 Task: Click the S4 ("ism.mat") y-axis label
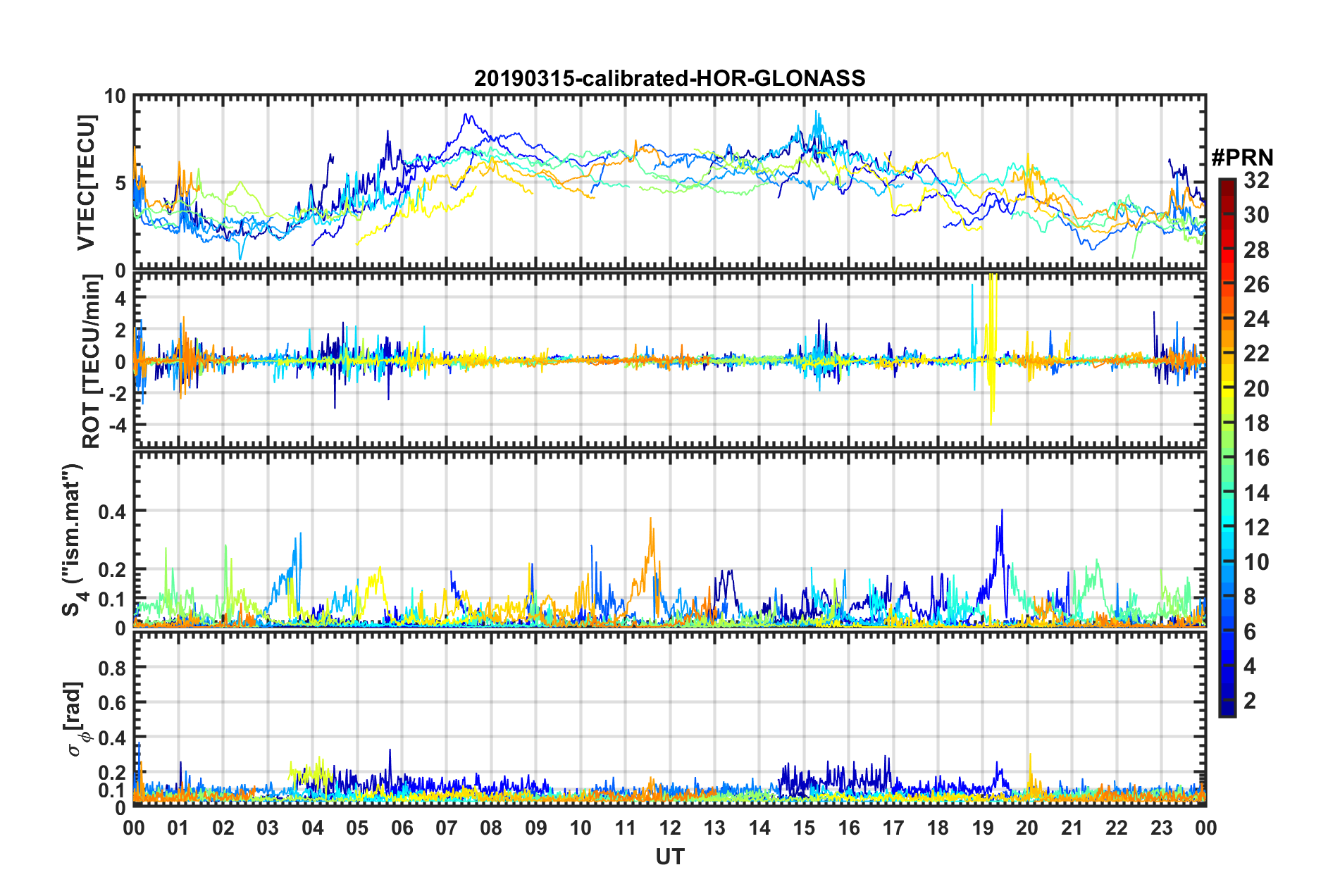tap(74, 540)
